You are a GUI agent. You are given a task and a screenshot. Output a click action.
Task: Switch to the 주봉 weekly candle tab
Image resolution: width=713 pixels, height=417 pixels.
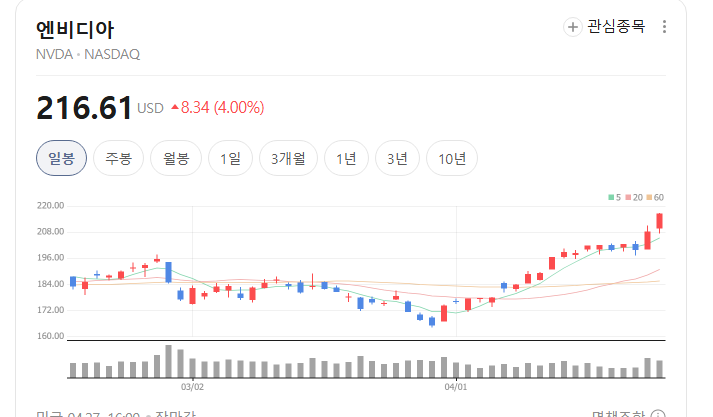point(119,158)
